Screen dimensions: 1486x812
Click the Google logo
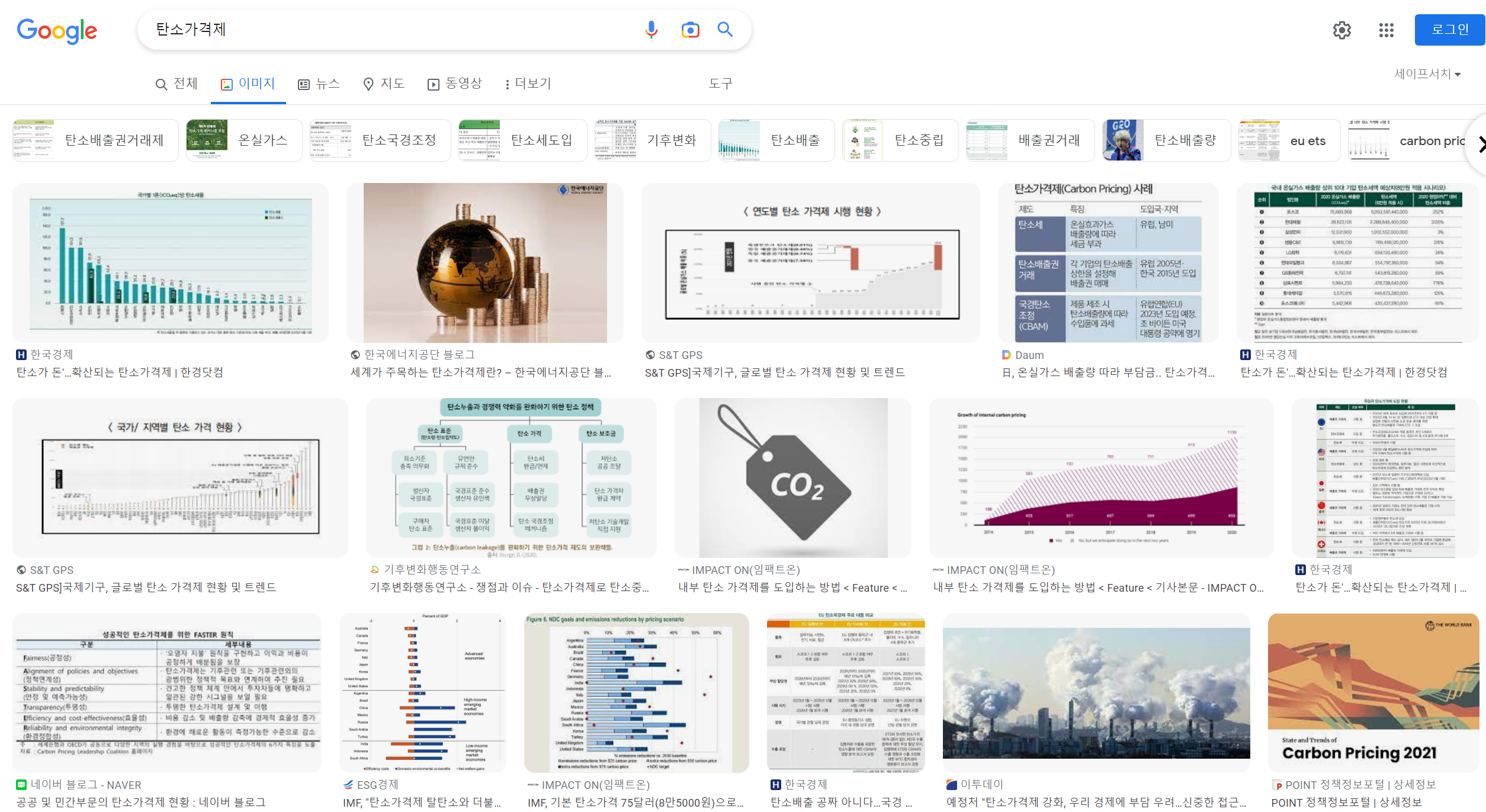point(57,31)
